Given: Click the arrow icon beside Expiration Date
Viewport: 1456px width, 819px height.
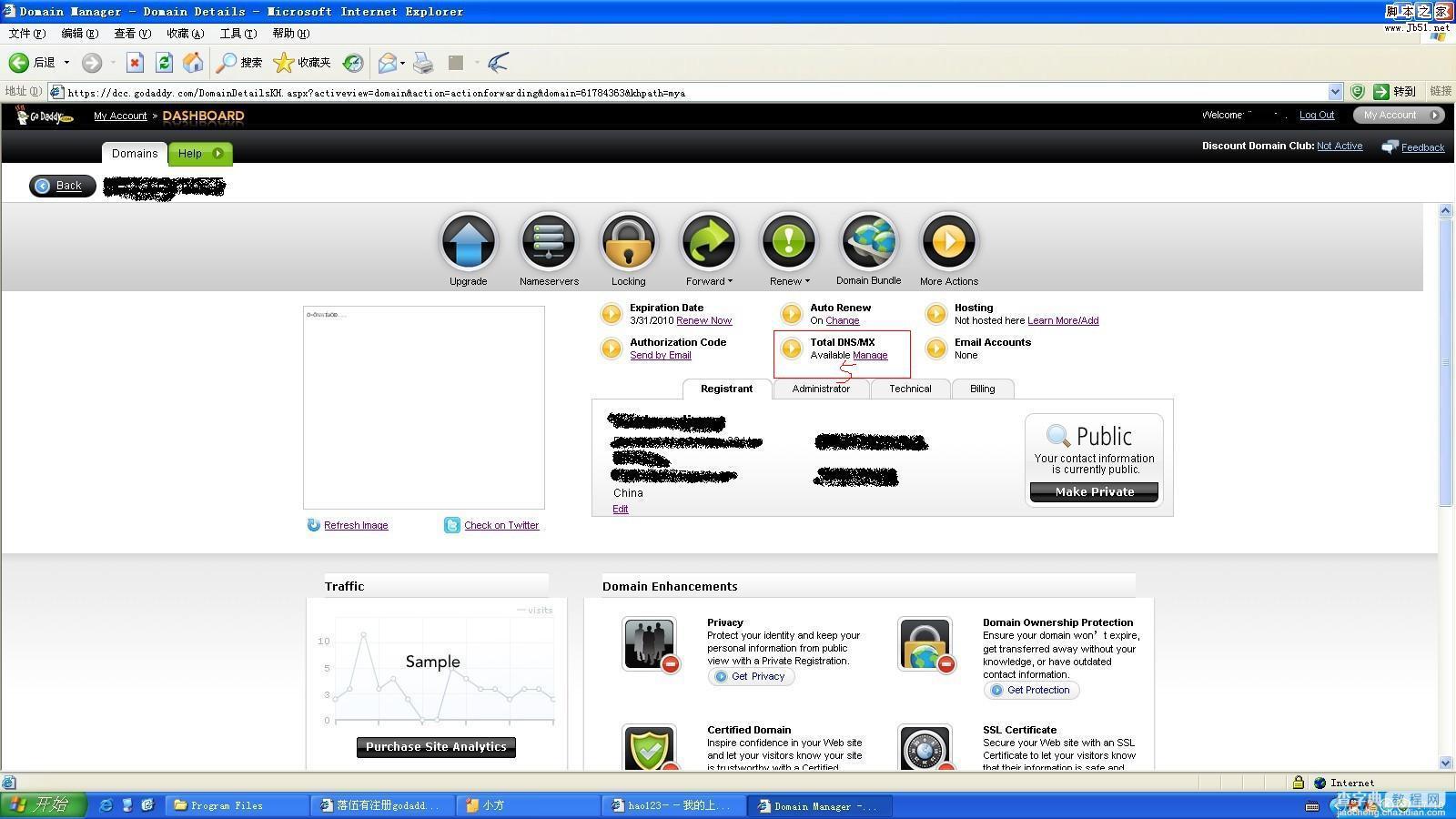Looking at the screenshot, I should 612,314.
